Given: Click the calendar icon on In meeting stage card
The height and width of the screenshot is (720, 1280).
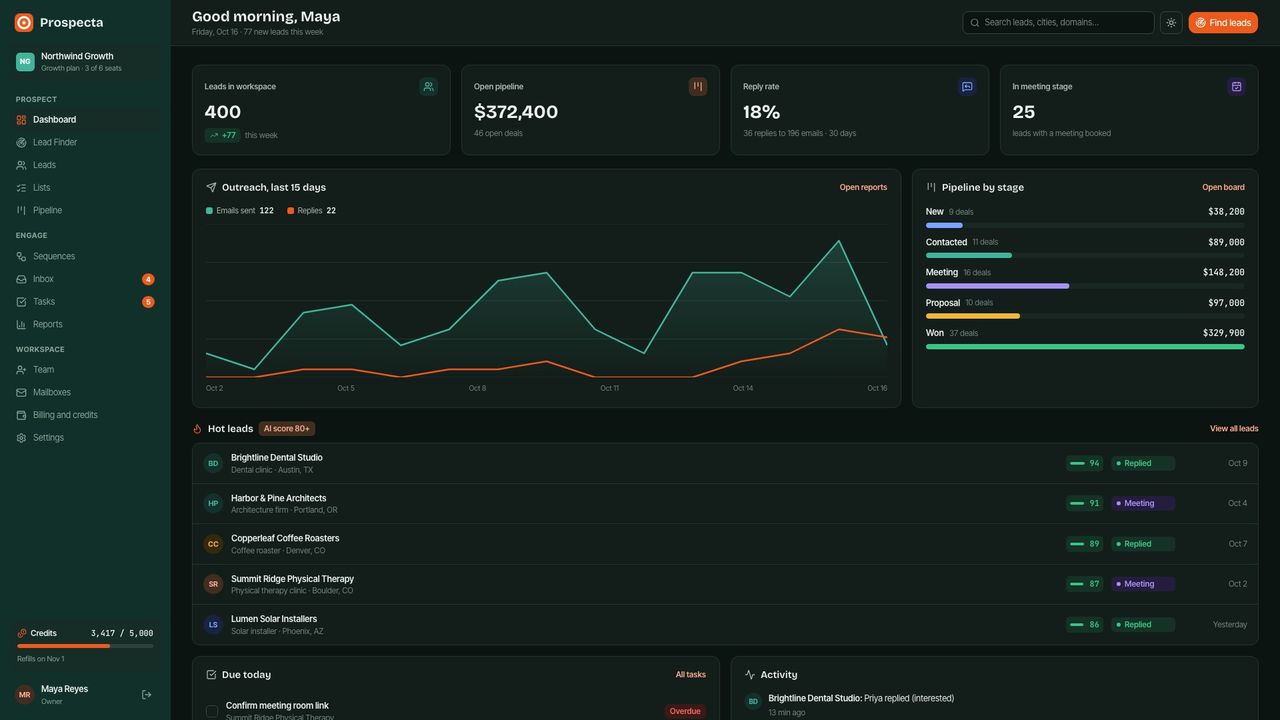Looking at the screenshot, I should pos(1236,87).
